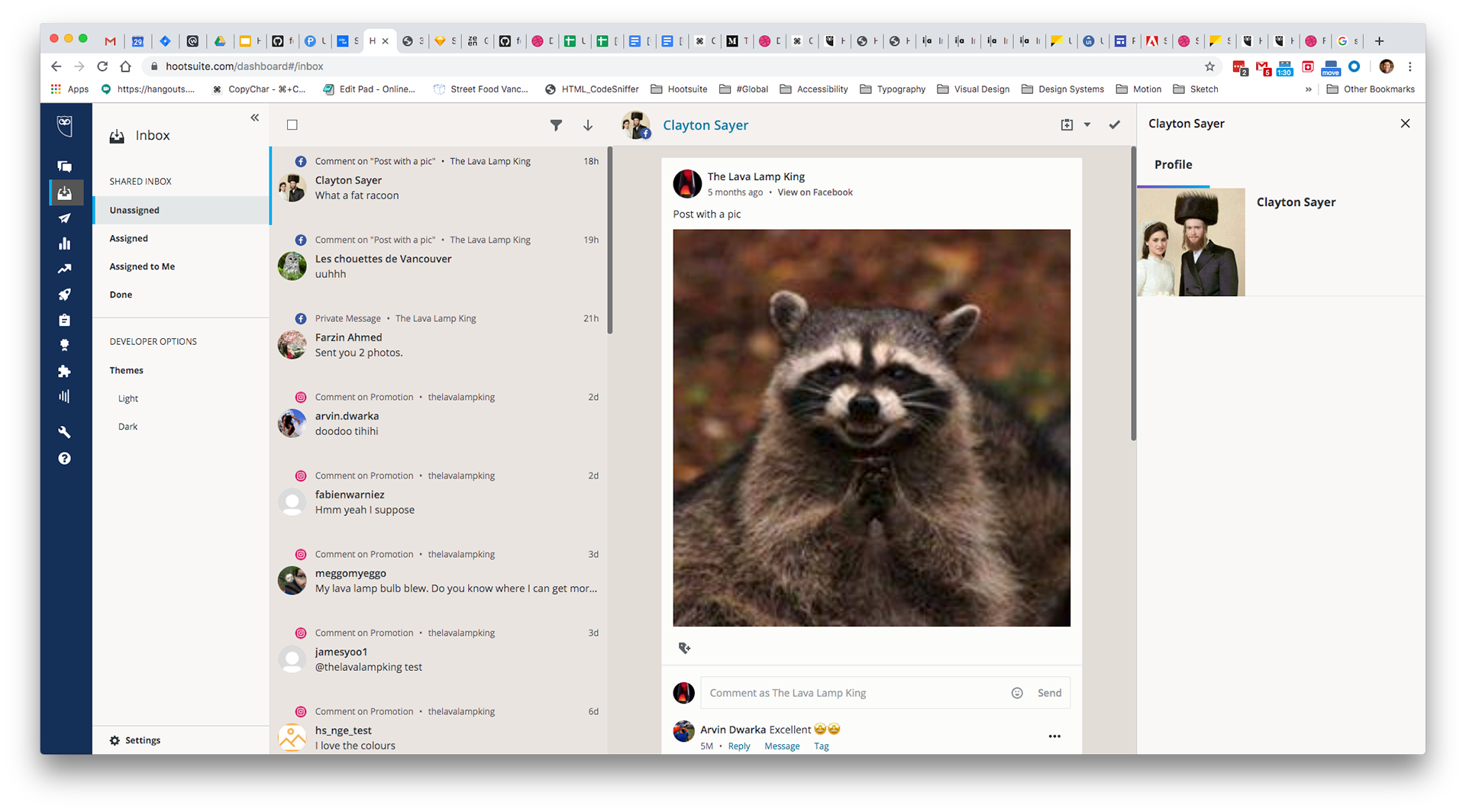Click the filter funnel icon
Viewport: 1466px width, 812px height.
556,125
